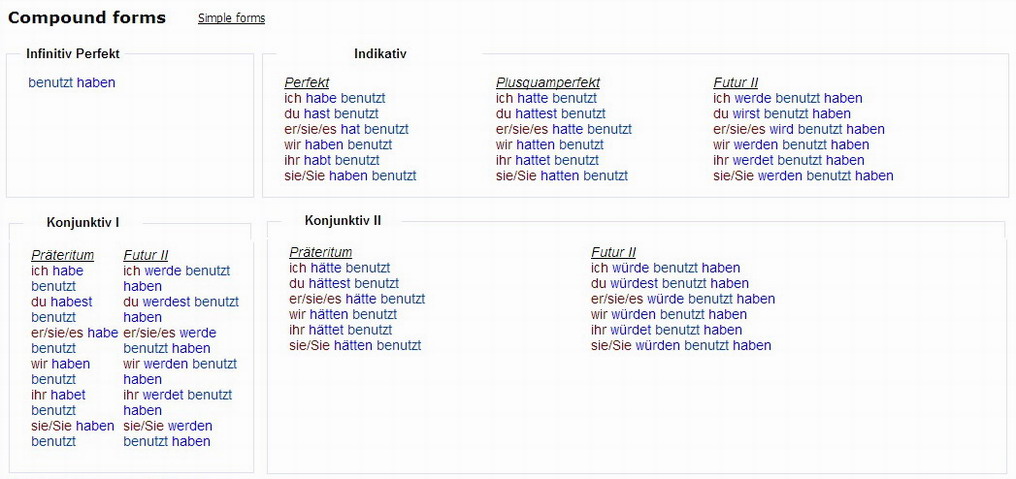Click 'du würdest benutzt haben'

(669, 283)
